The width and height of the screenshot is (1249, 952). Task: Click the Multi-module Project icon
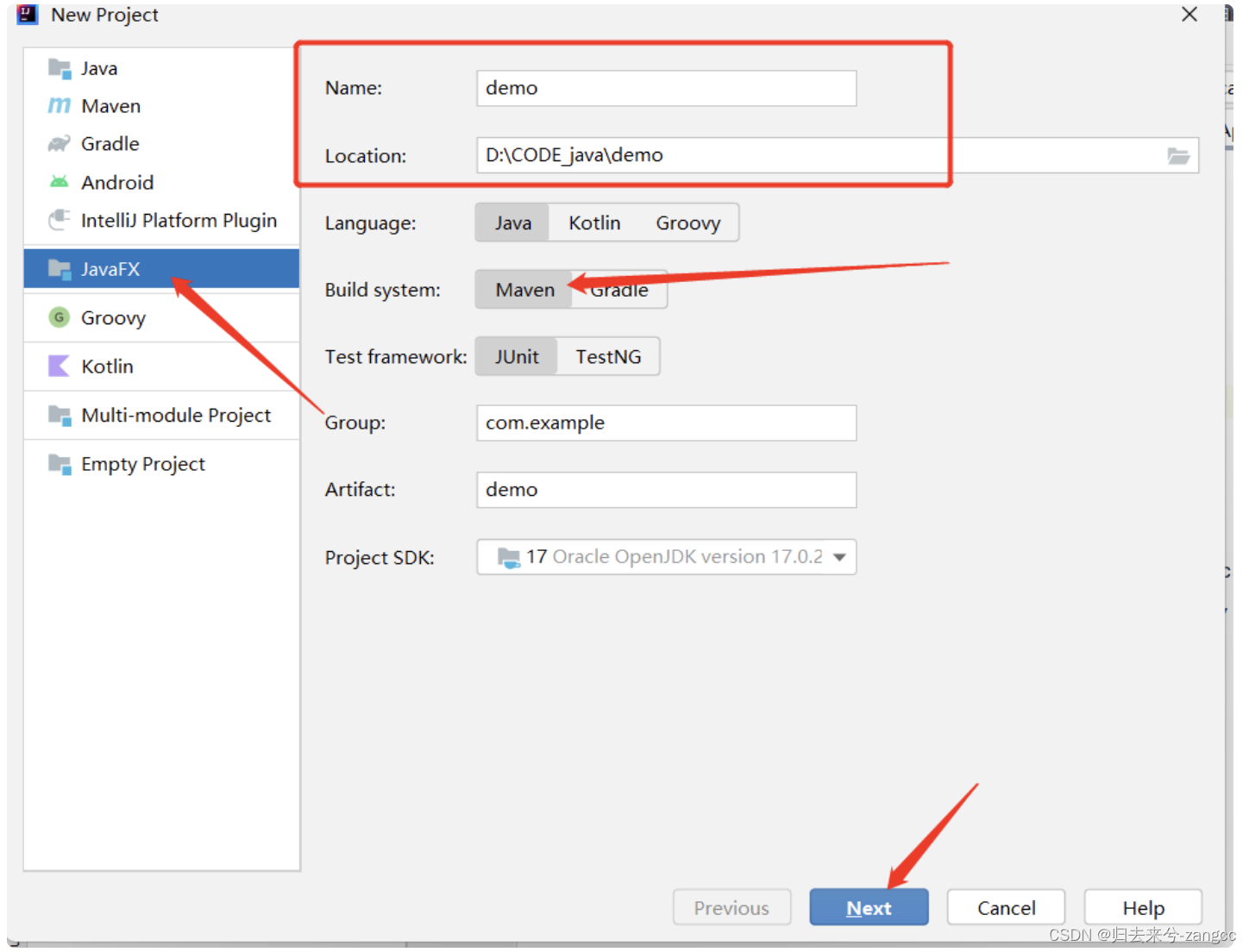pyautogui.click(x=60, y=415)
